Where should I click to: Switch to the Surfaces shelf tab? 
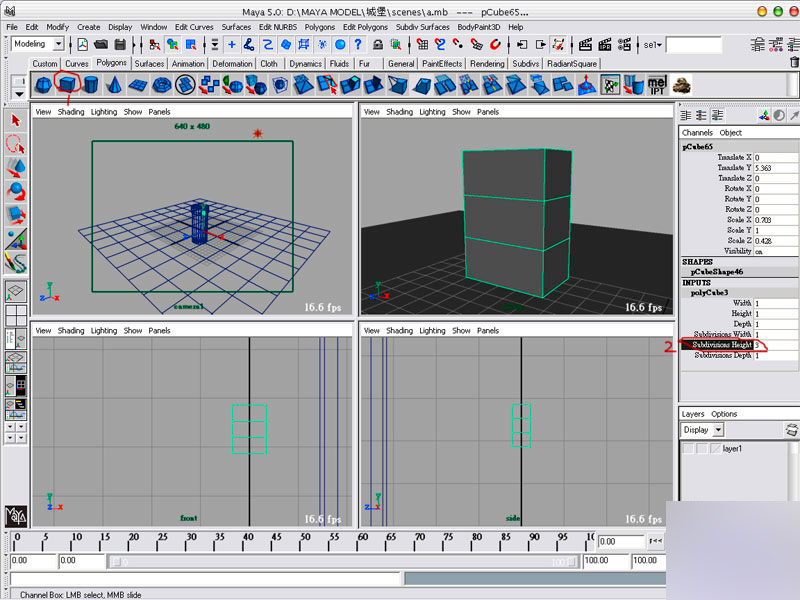click(x=150, y=64)
